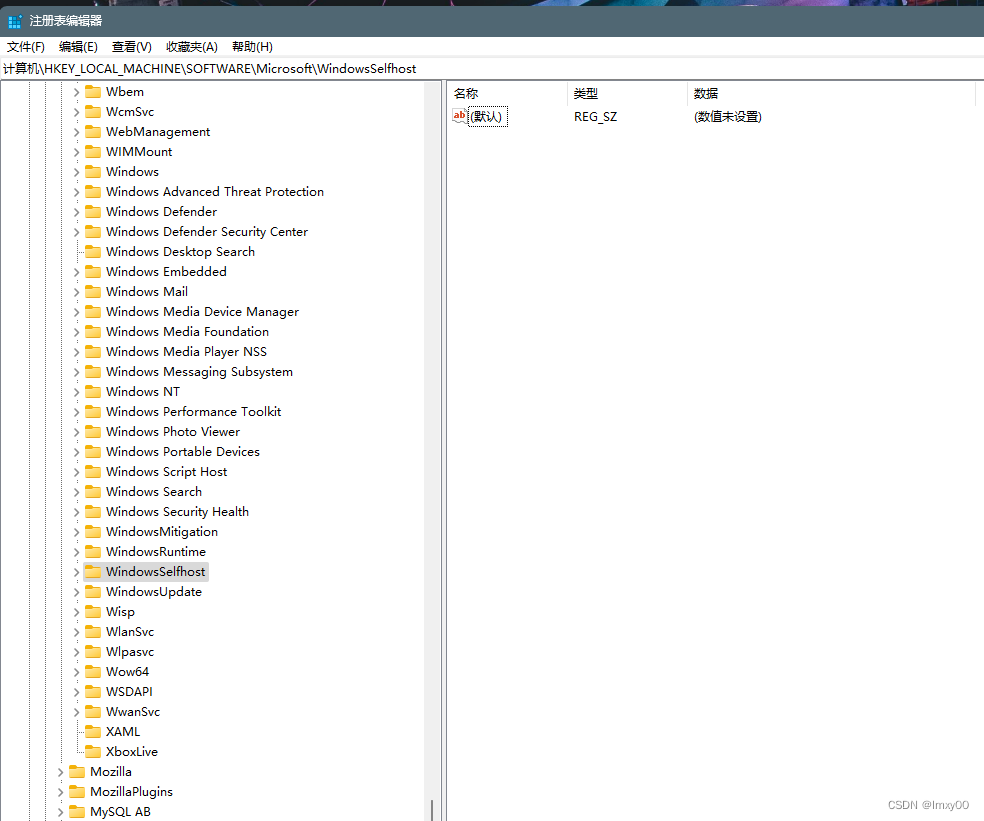Click the WIMMount folder icon
The height and width of the screenshot is (821, 984).
(93, 152)
